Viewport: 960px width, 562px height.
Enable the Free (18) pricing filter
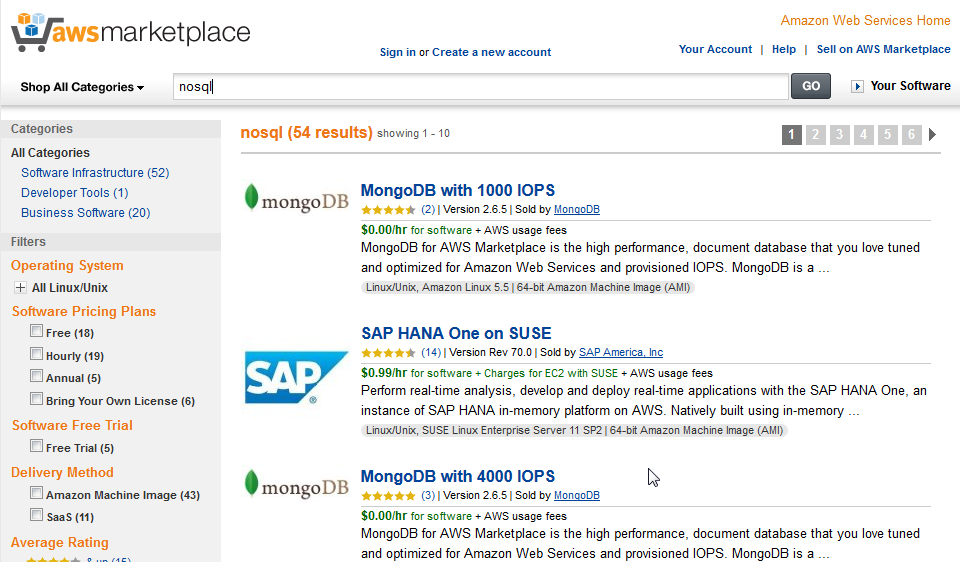click(36, 331)
